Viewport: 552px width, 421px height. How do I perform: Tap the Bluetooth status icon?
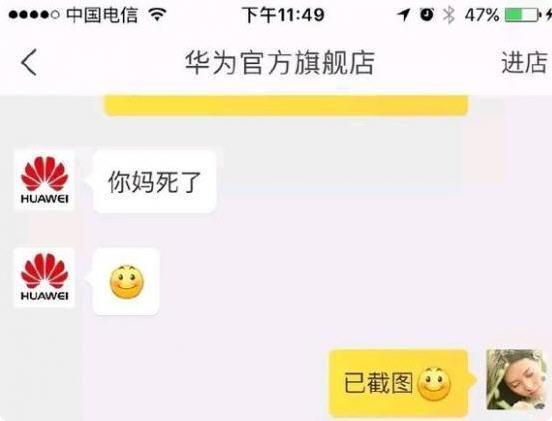(448, 15)
